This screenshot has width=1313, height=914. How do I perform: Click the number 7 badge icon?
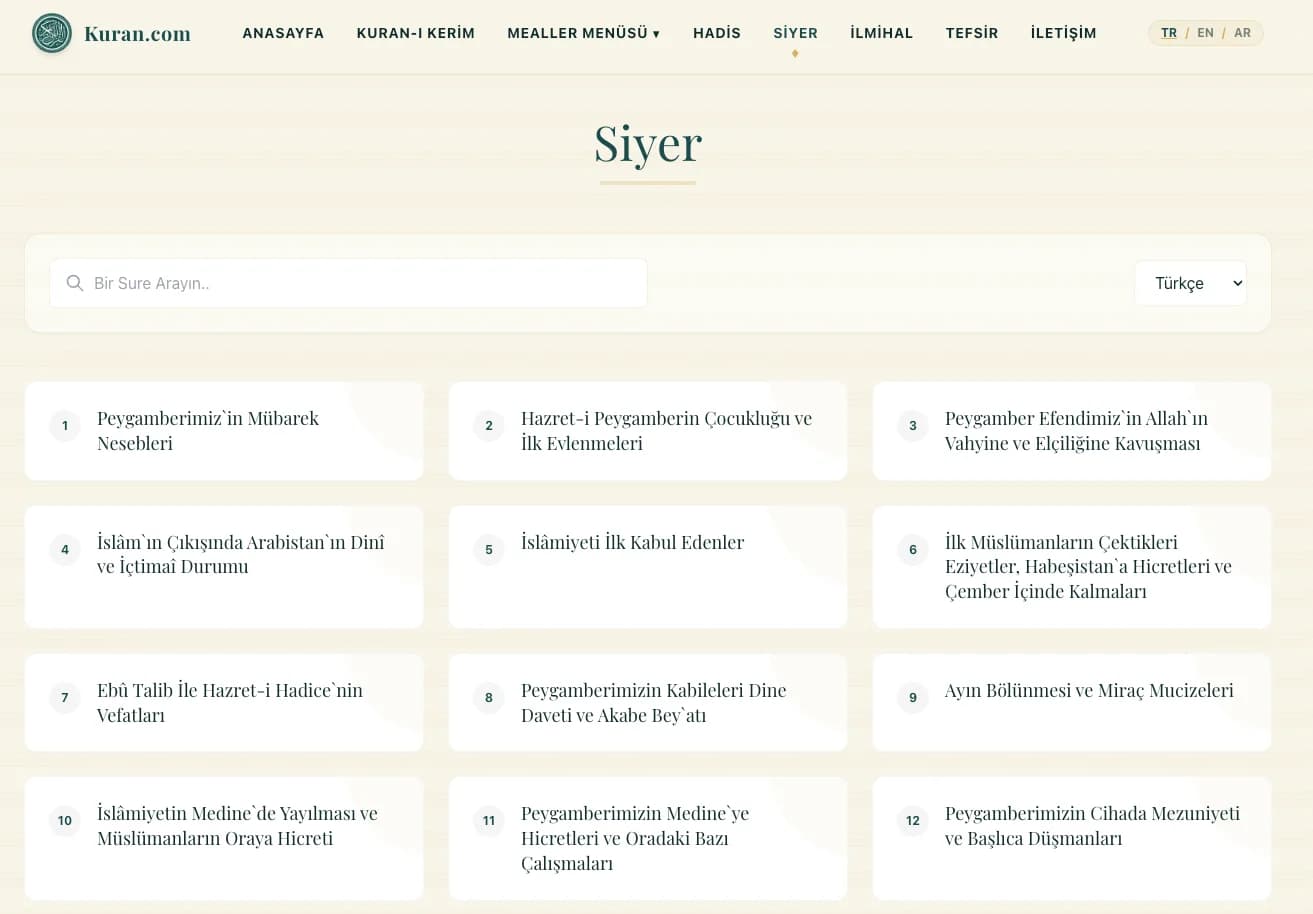(65, 697)
